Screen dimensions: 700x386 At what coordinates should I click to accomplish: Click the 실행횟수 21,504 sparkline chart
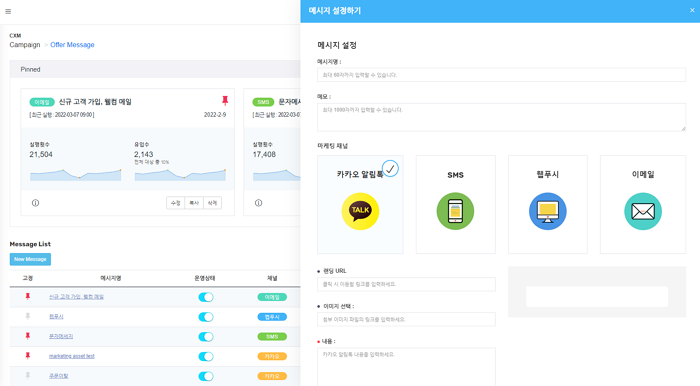[x=75, y=174]
